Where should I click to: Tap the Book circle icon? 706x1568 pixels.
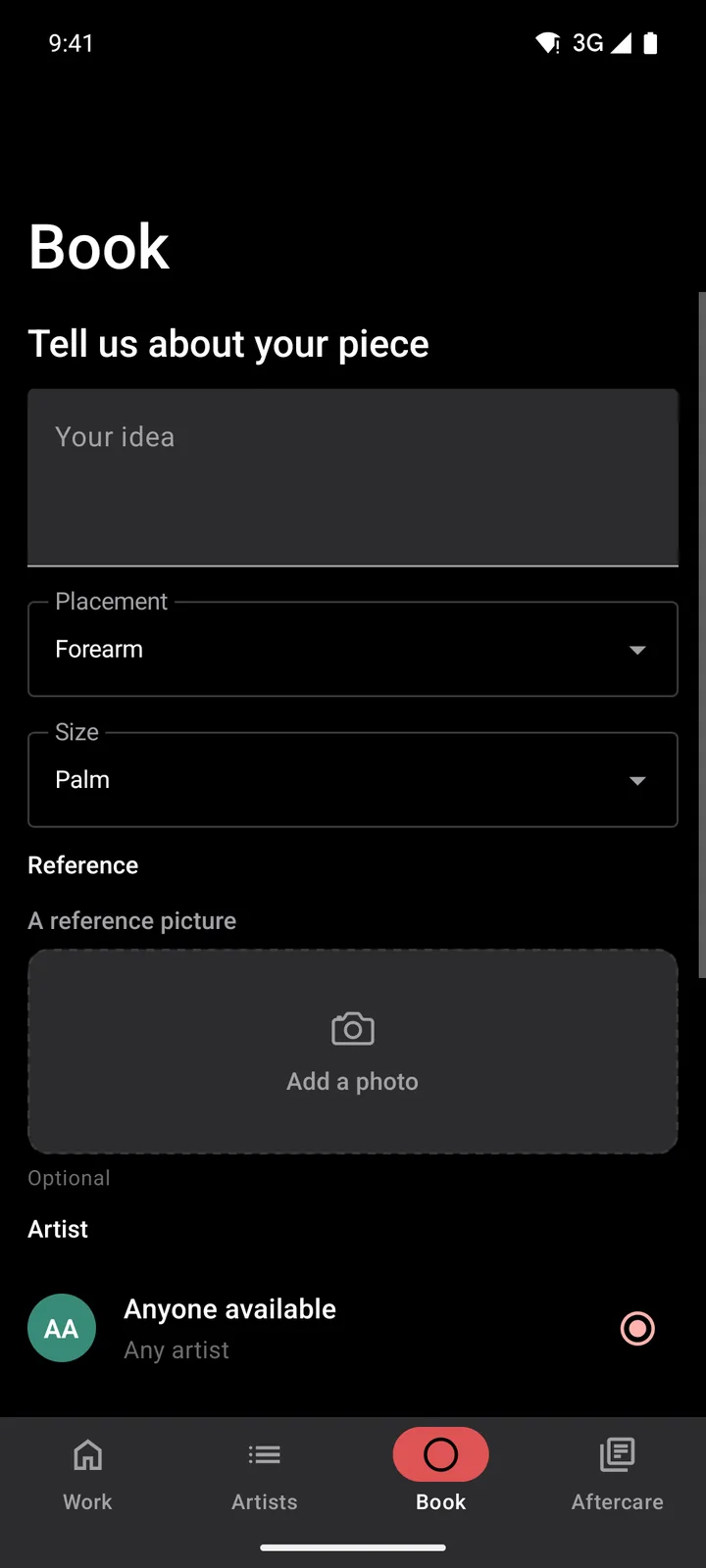click(441, 1454)
